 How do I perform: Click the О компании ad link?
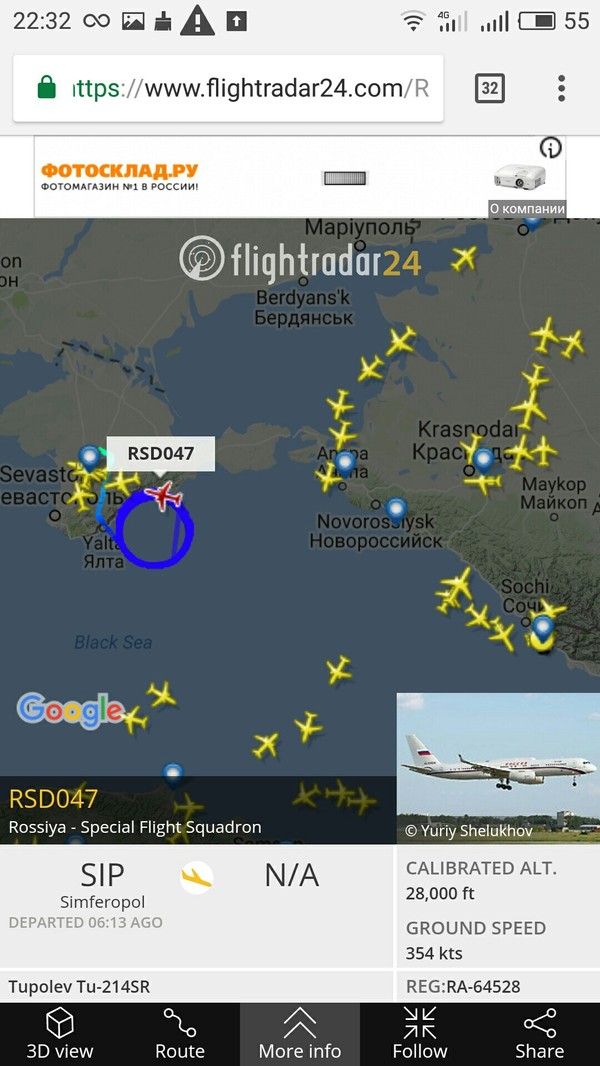[527, 209]
